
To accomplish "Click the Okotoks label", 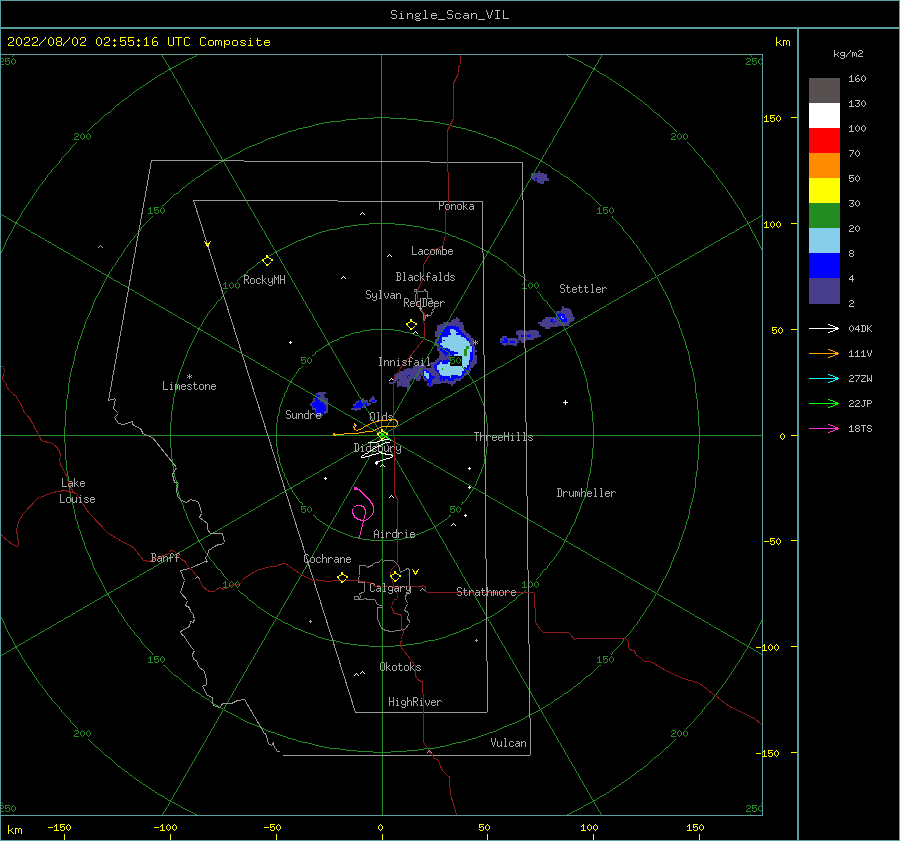I will (400, 667).
